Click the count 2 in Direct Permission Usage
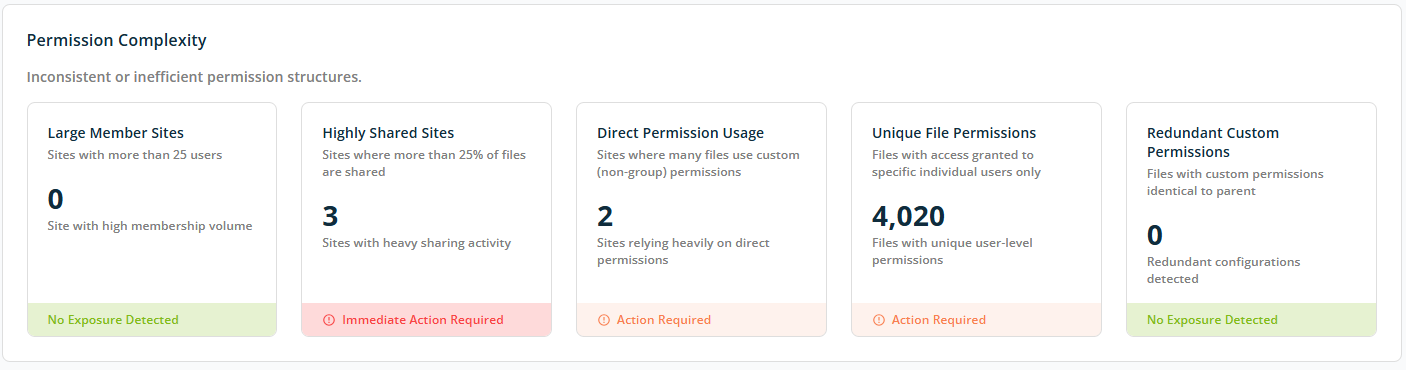This screenshot has width=1406, height=370. (605, 216)
